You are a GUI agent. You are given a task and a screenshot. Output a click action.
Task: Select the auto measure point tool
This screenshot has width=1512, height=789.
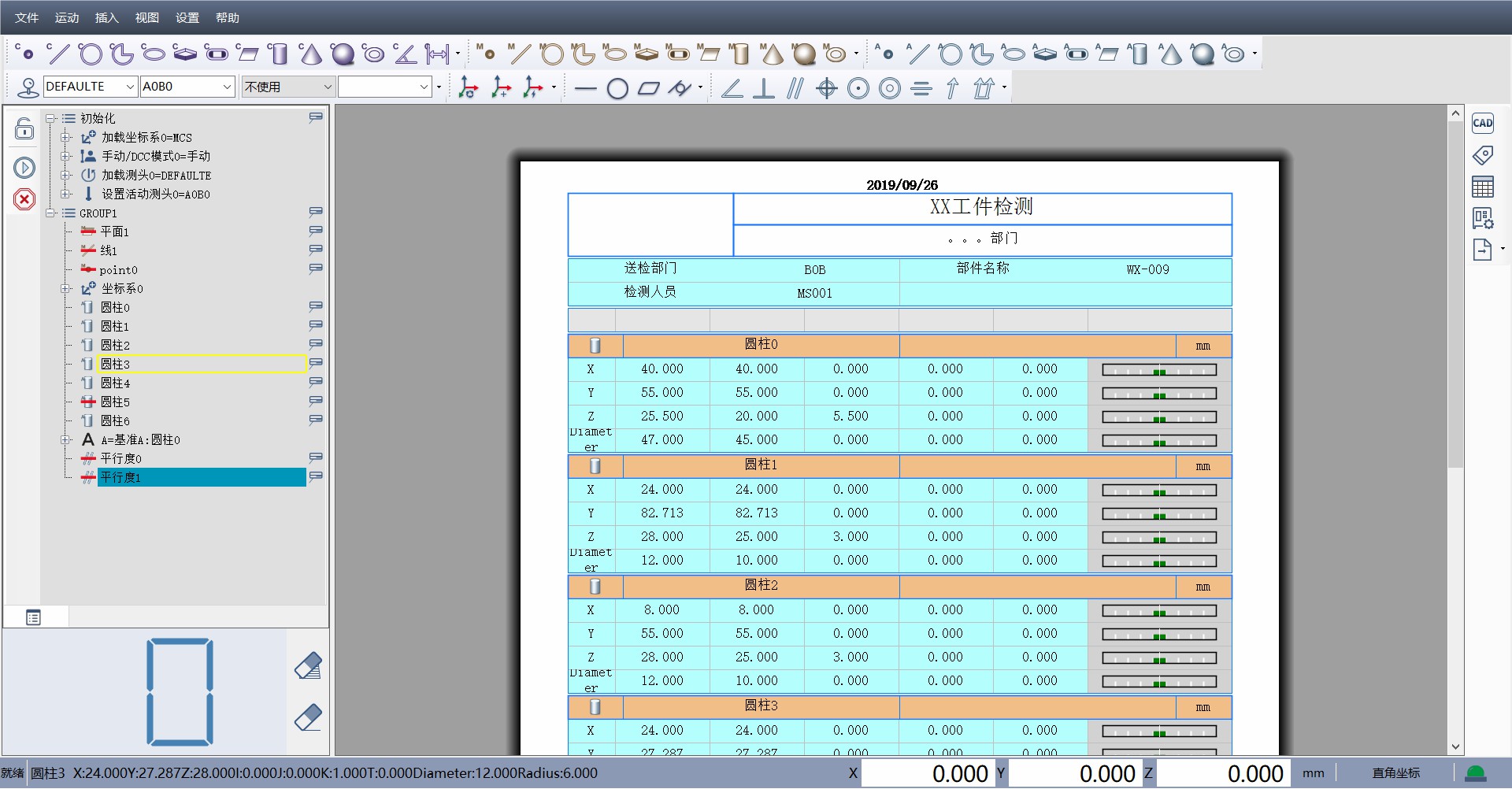pyautogui.click(x=886, y=54)
